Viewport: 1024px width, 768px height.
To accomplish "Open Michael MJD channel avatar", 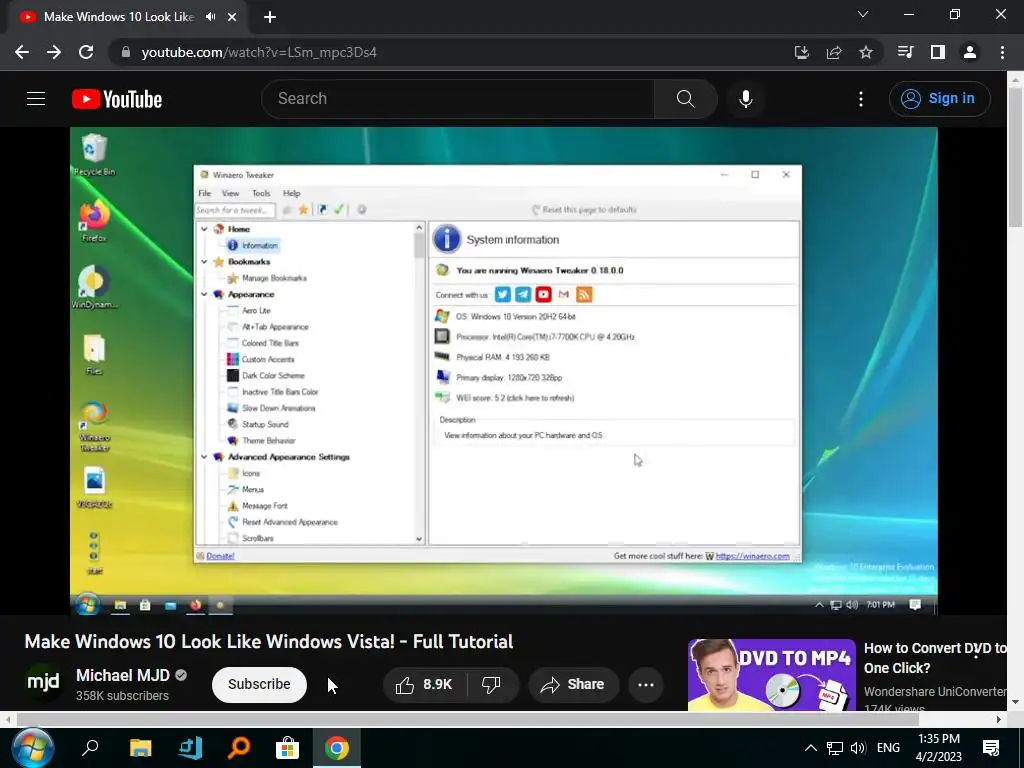I will [44, 683].
